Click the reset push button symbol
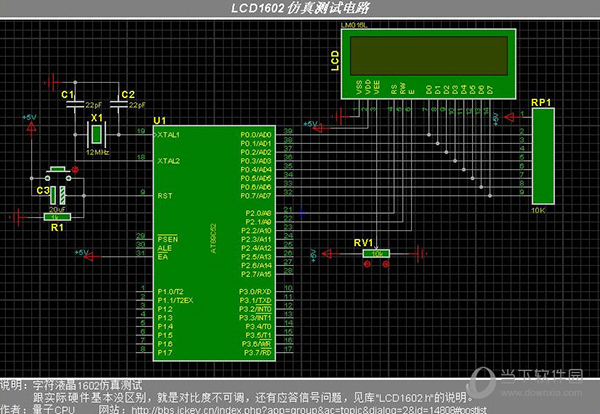Viewport: 600px width, 414px height. (x=58, y=174)
